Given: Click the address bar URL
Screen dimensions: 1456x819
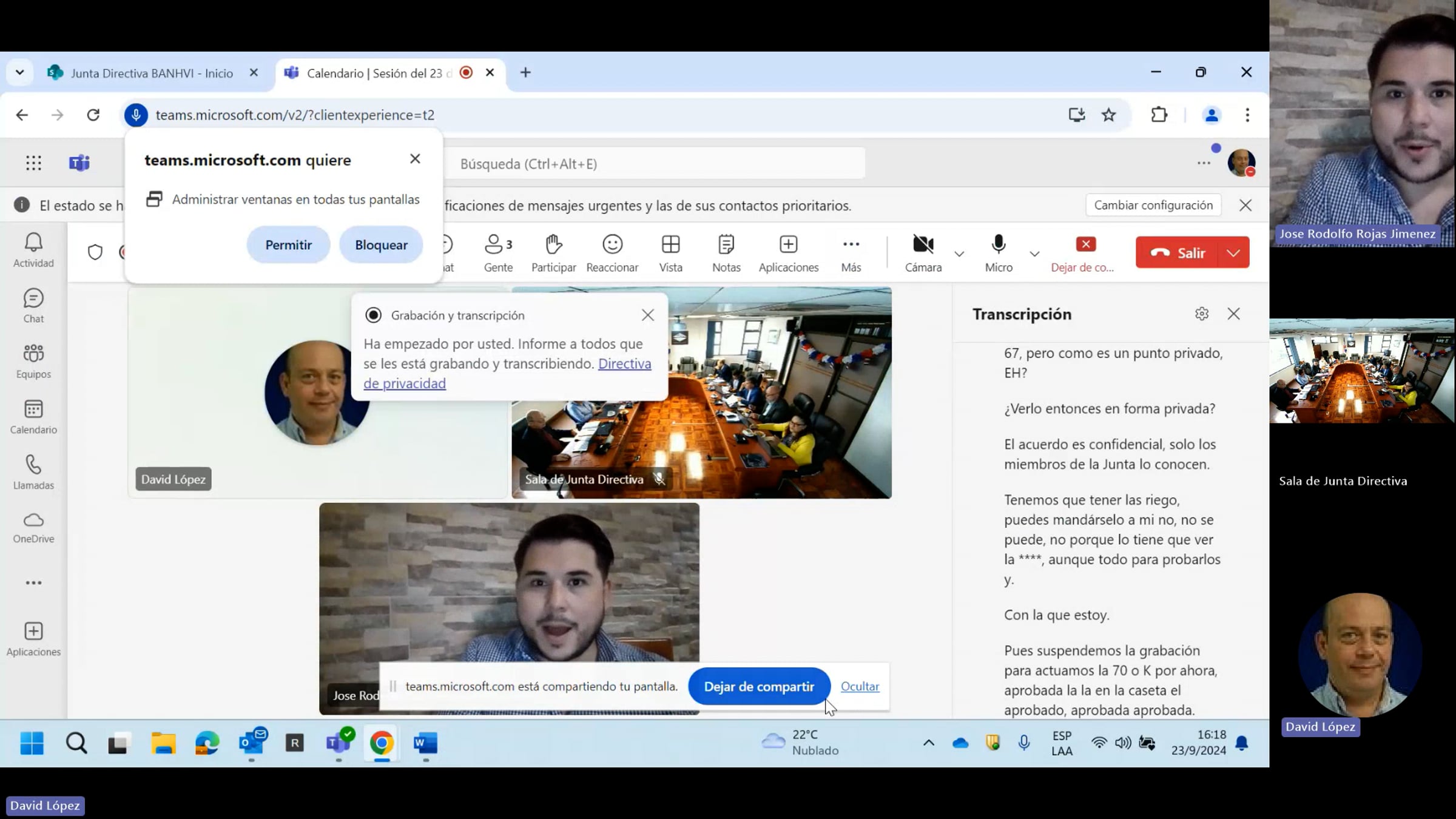Looking at the screenshot, I should point(295,115).
